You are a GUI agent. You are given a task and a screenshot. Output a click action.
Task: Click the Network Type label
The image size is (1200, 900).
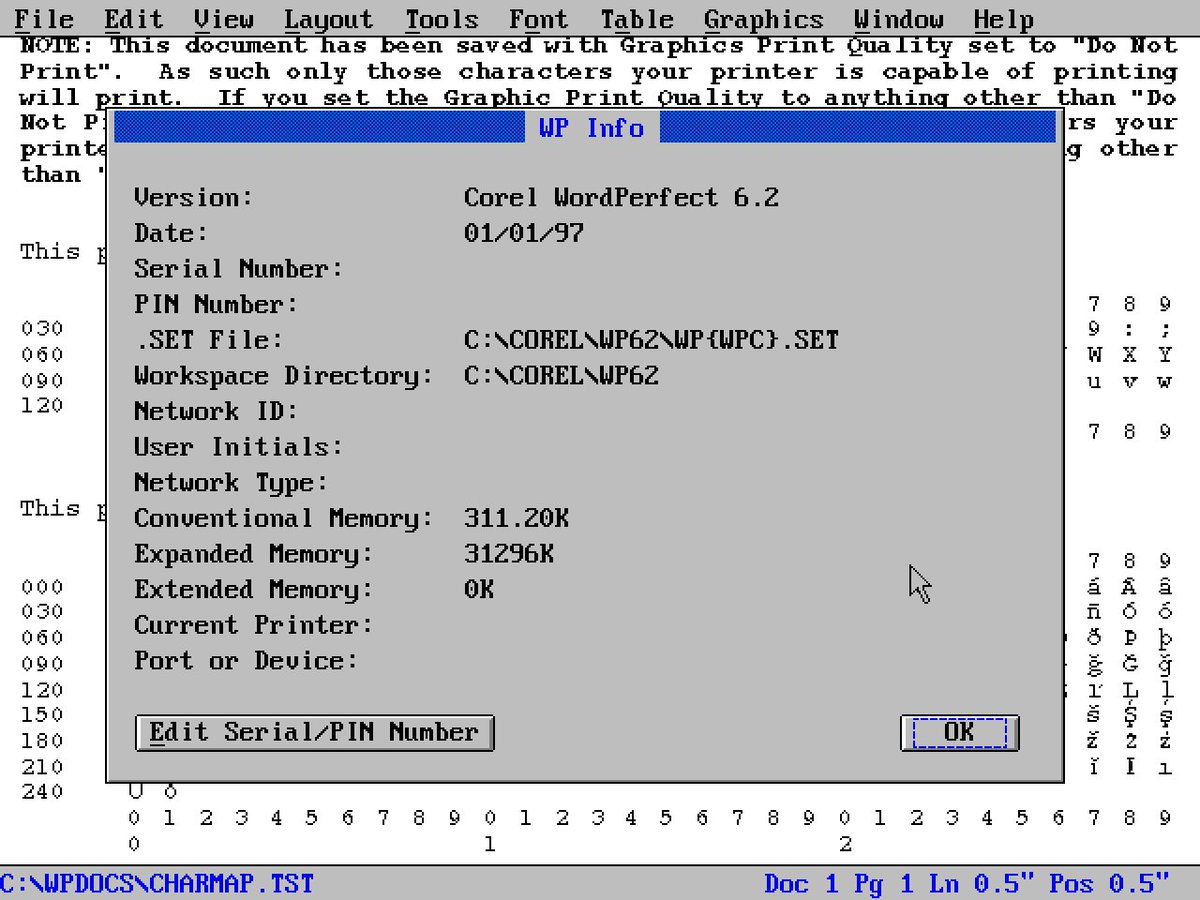point(231,483)
